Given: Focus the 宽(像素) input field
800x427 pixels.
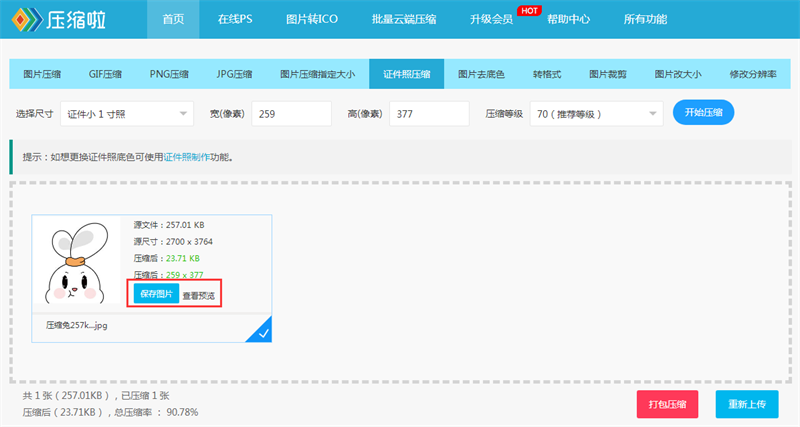Looking at the screenshot, I should tap(291, 114).
